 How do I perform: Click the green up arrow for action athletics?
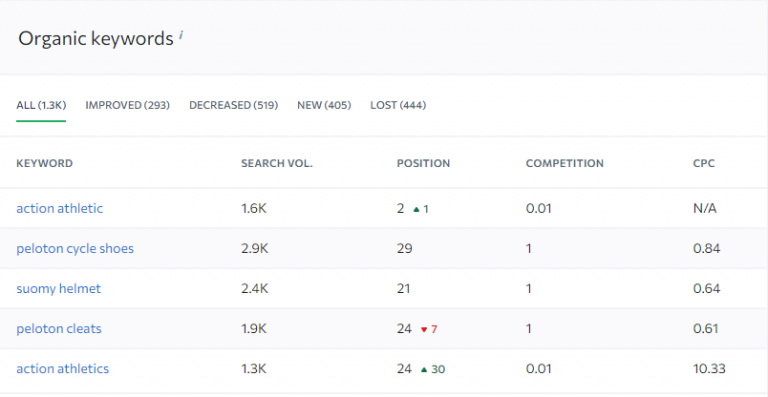424,370
